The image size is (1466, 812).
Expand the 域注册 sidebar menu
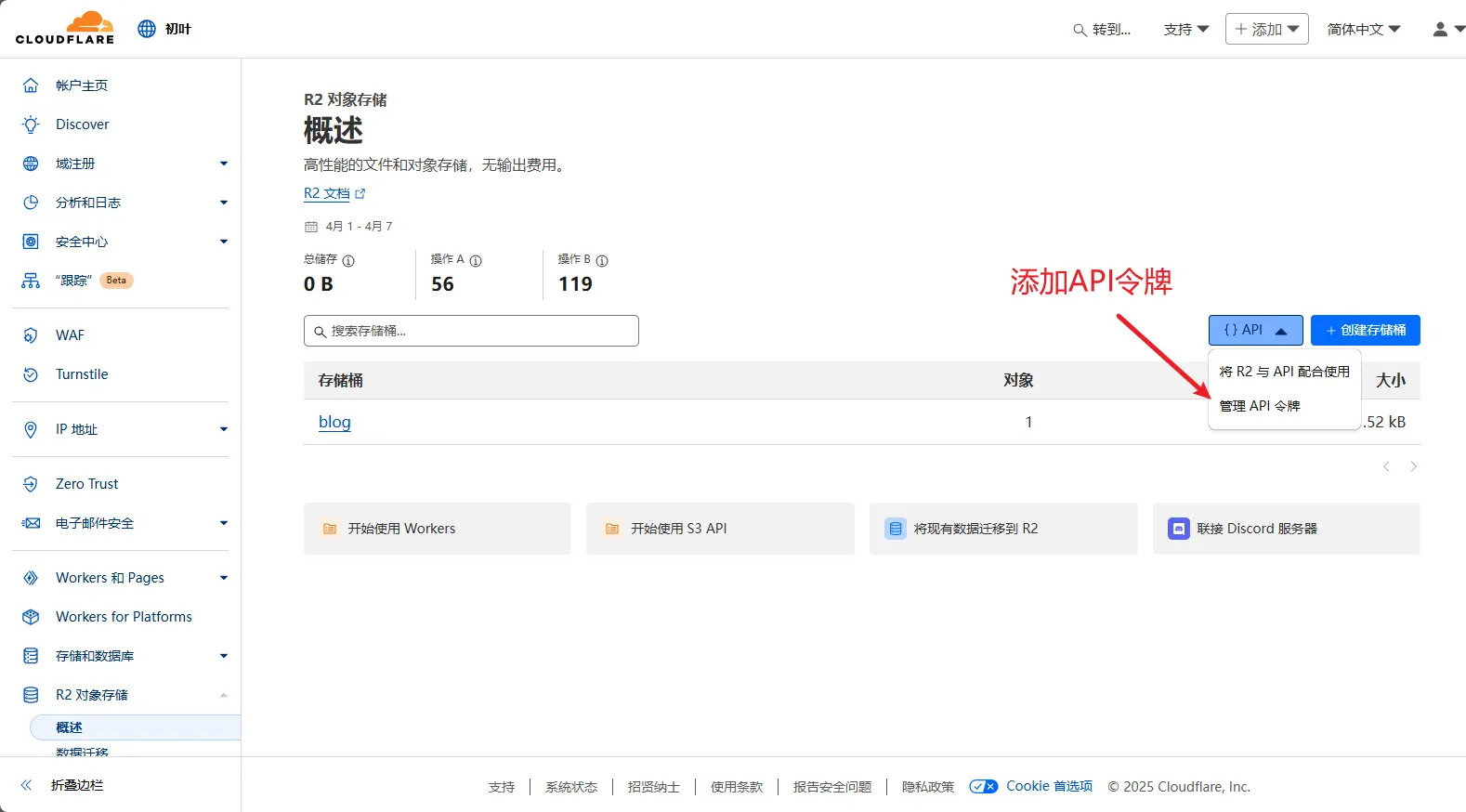coord(223,164)
